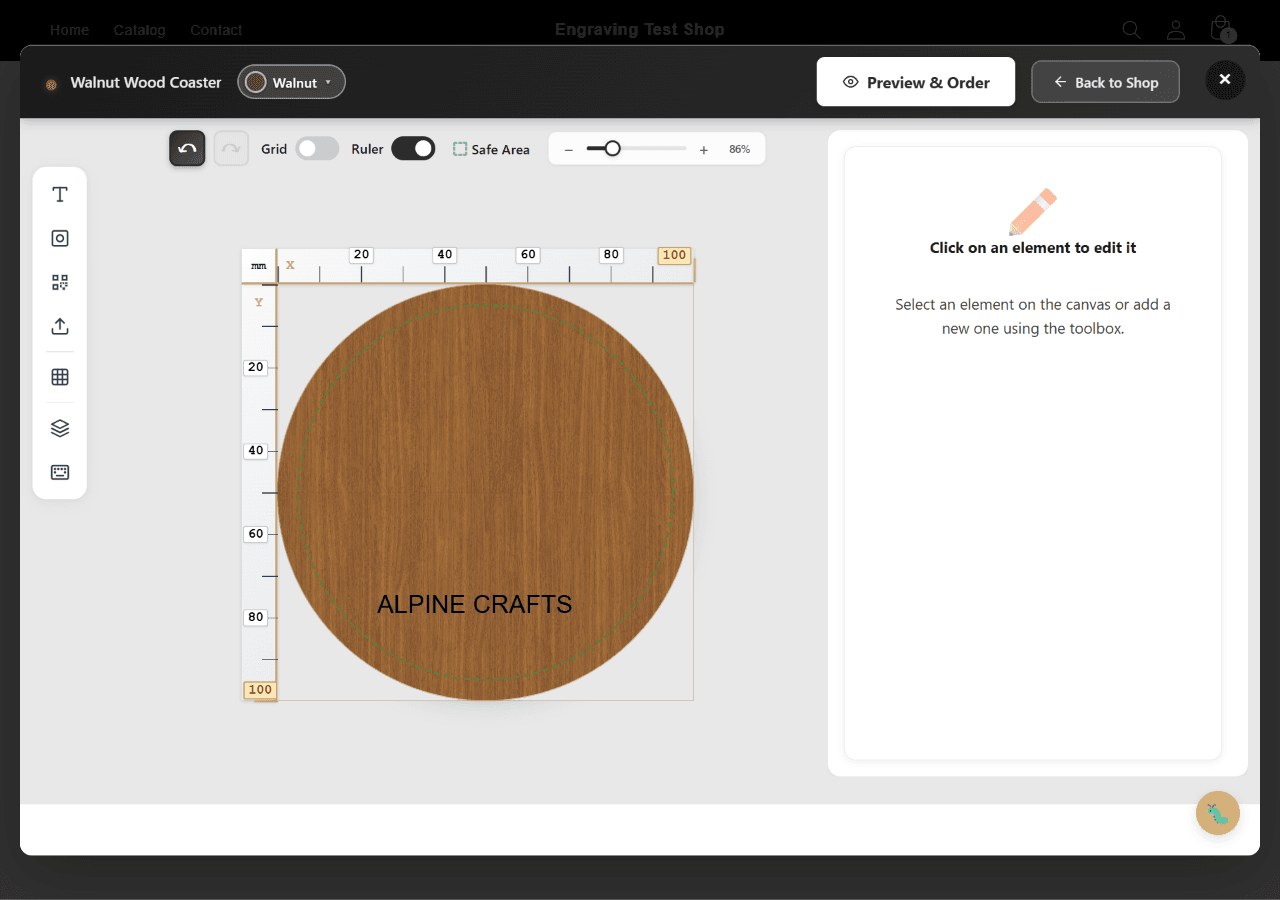The width and height of the screenshot is (1280, 900).
Task: Open the image element tool
Action: pos(59,238)
